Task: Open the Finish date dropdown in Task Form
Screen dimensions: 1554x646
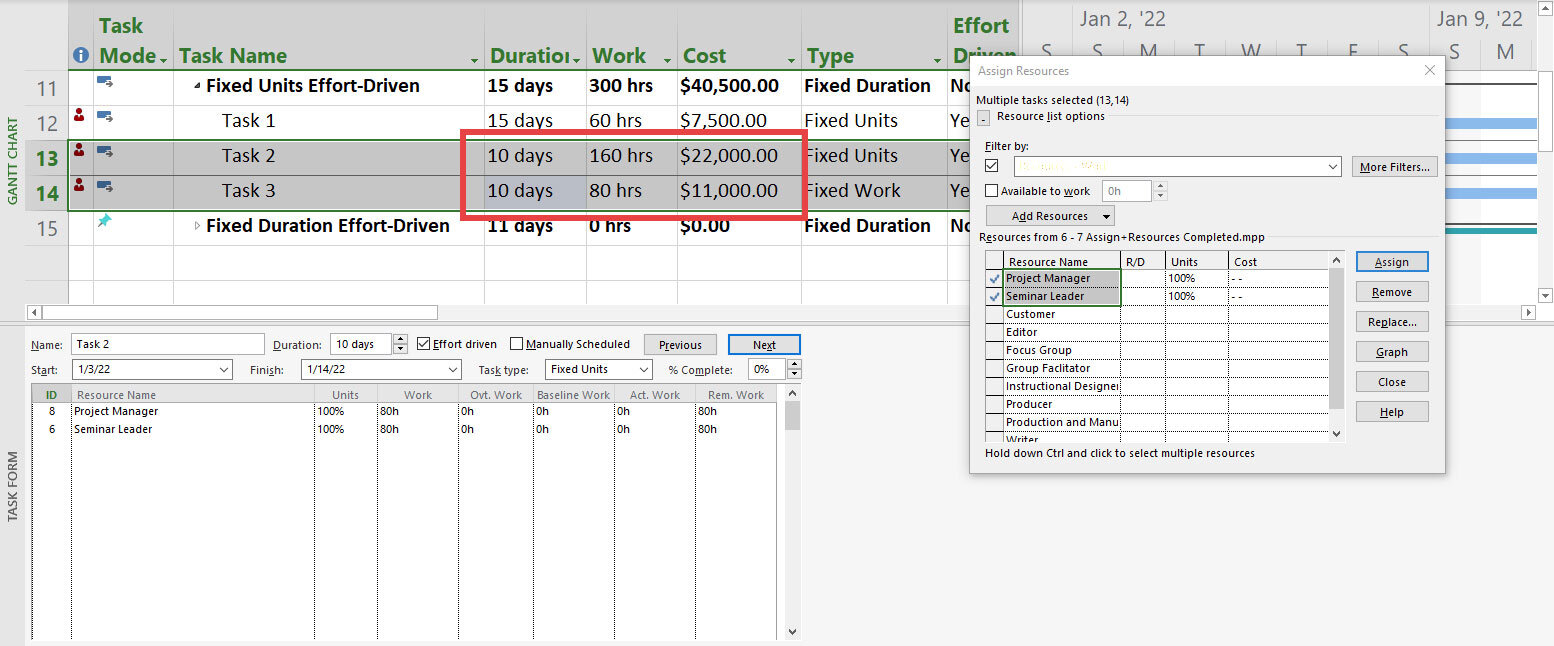Action: click(x=453, y=370)
